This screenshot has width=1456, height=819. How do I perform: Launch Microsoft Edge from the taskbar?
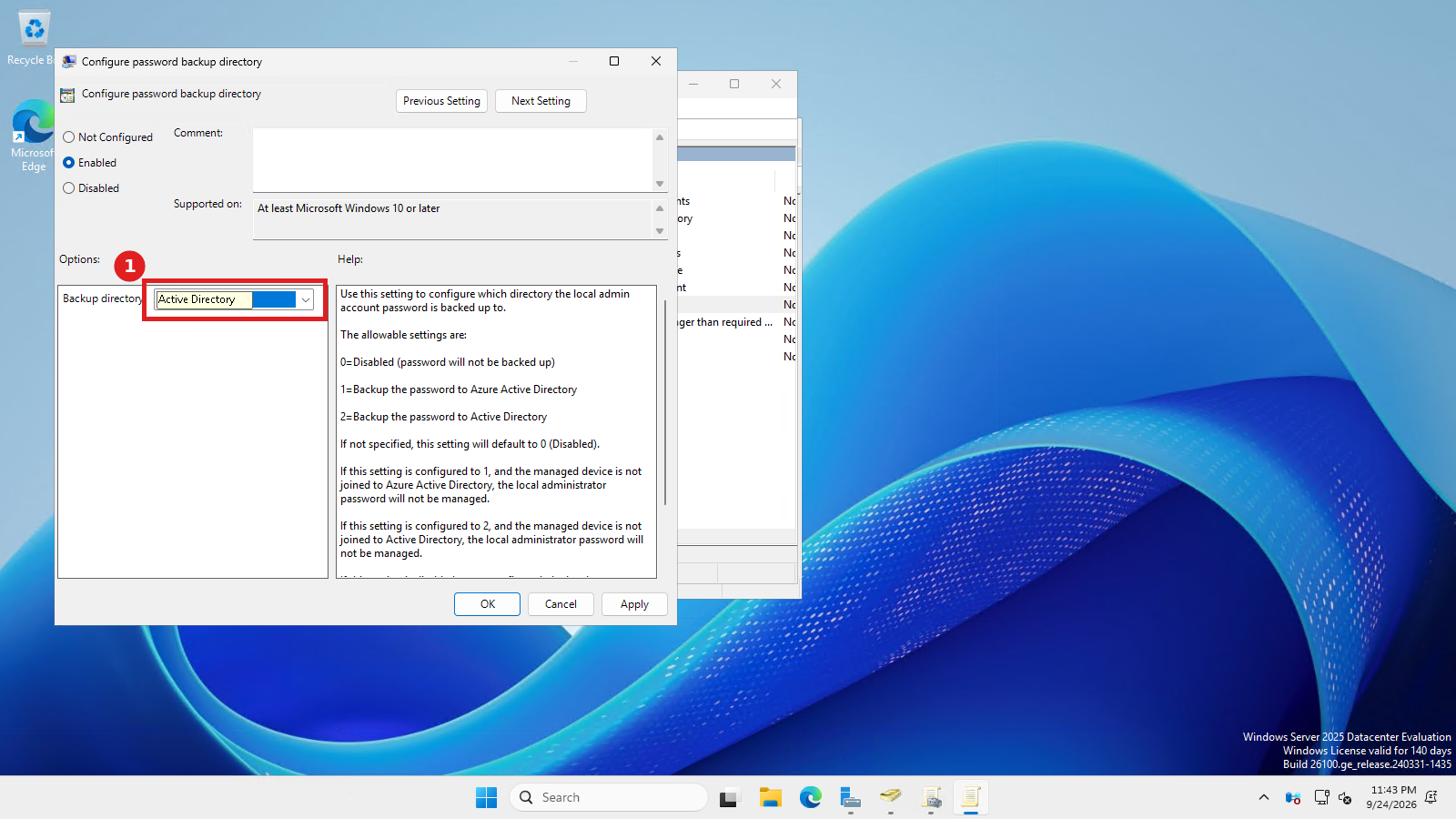811,798
